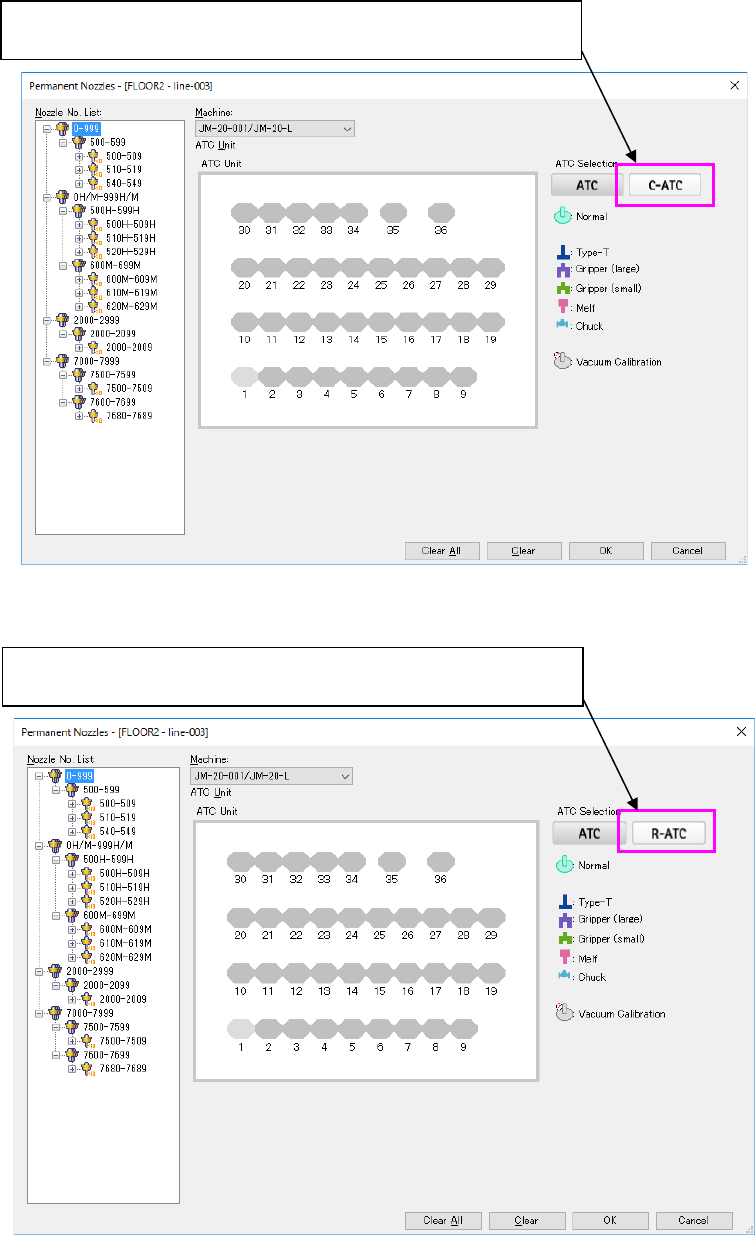
Task: Click the Melf icon in C-ATC dialog
Action: tap(562, 307)
